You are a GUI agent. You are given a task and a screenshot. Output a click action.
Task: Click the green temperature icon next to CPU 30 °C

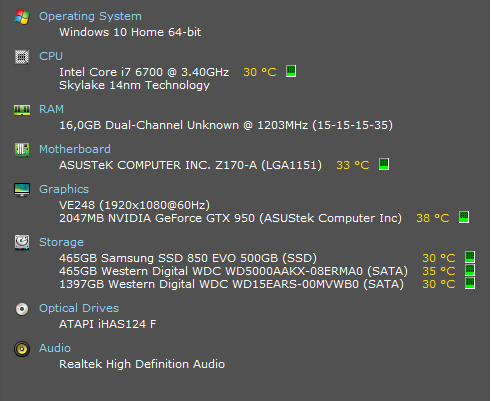(291, 71)
